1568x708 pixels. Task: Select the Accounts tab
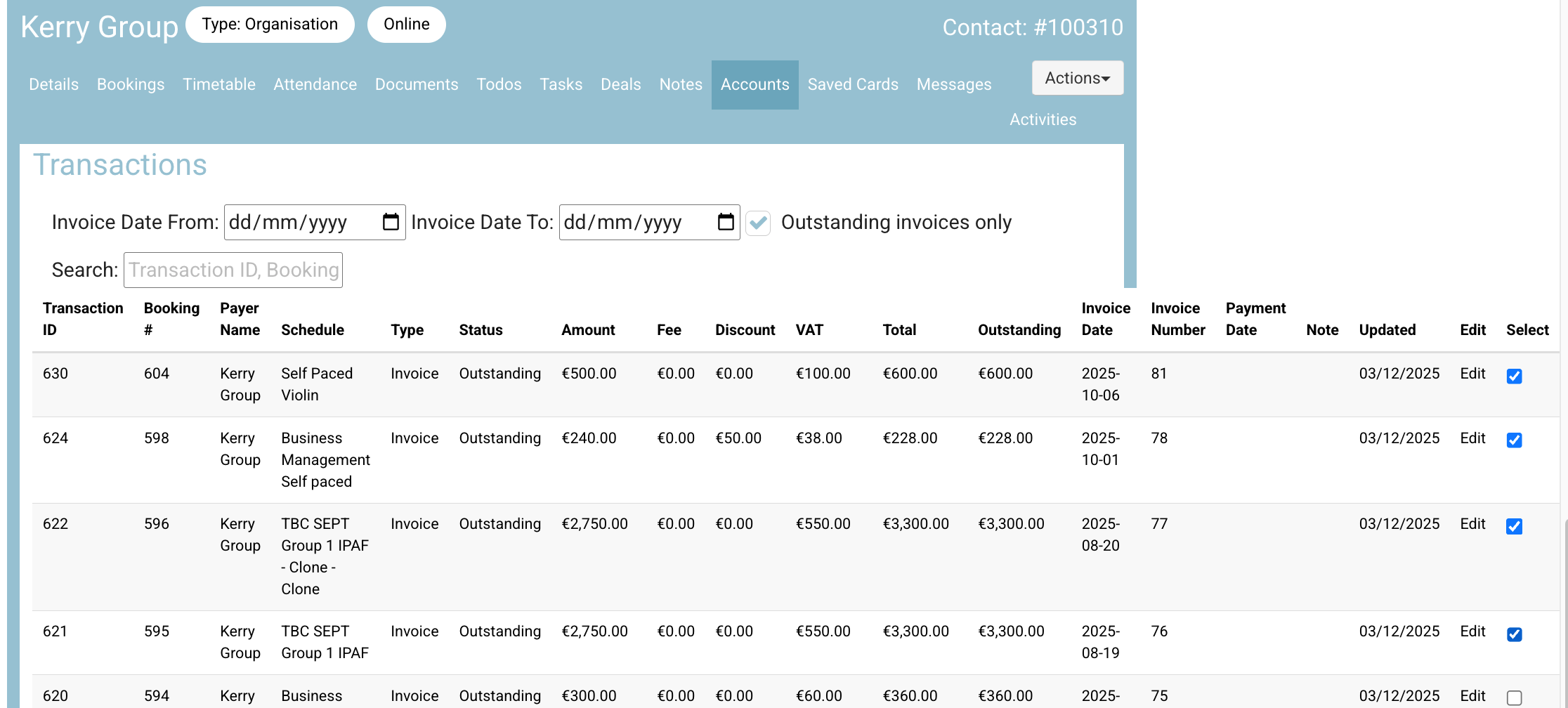(x=755, y=84)
